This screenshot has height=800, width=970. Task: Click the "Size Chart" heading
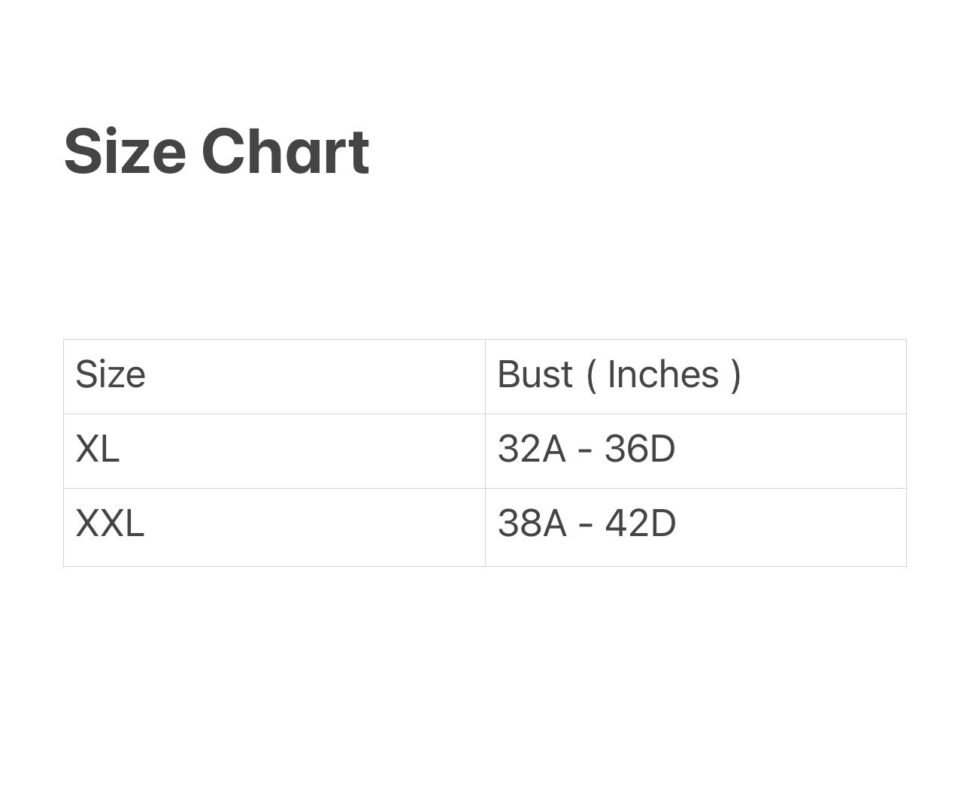pos(216,152)
